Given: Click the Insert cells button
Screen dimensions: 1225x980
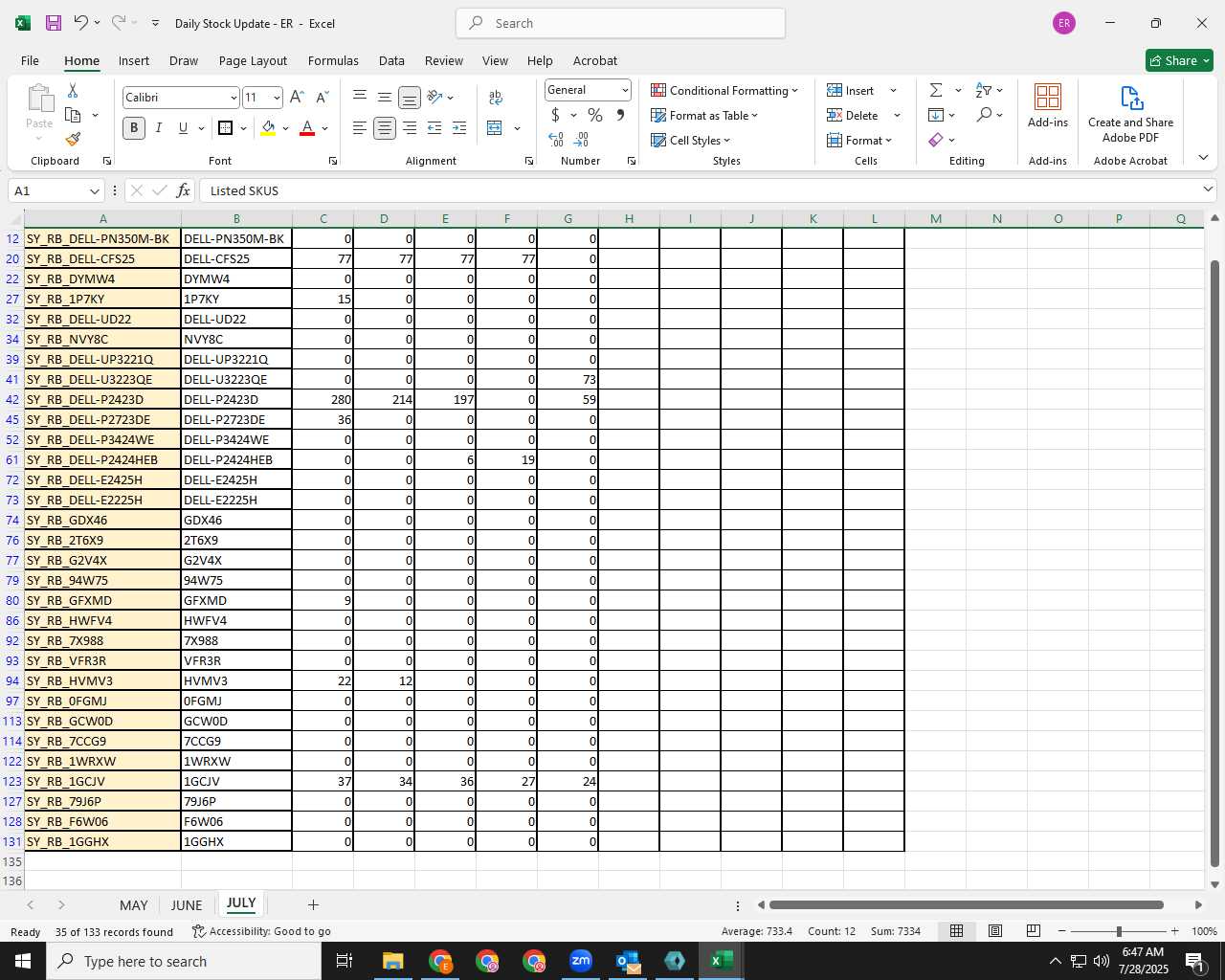Looking at the screenshot, I should pos(852,90).
